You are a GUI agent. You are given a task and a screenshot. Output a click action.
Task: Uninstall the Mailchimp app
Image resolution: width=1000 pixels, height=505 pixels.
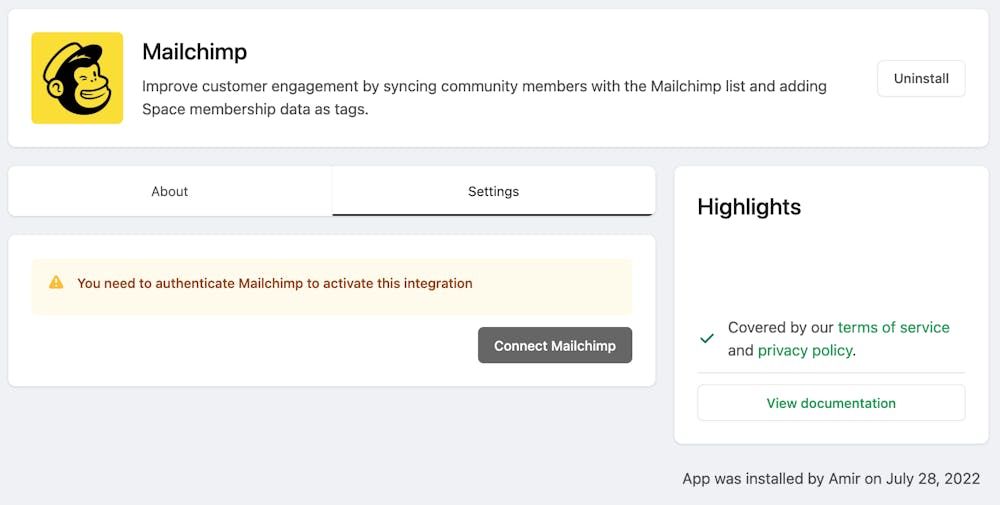920,78
